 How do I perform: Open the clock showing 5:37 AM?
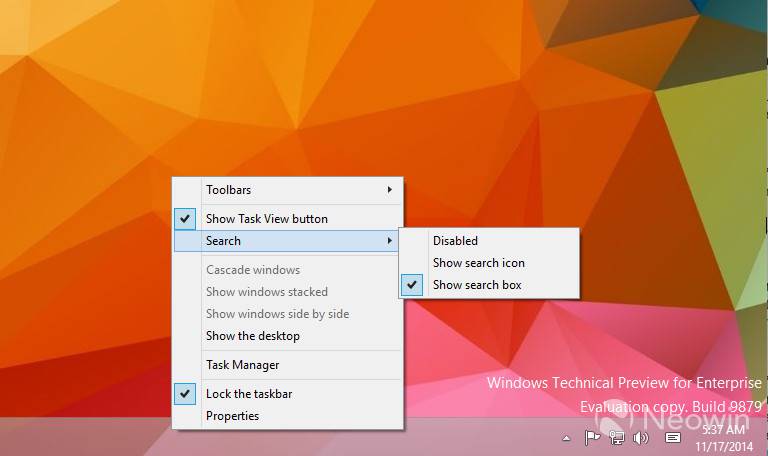[723, 430]
